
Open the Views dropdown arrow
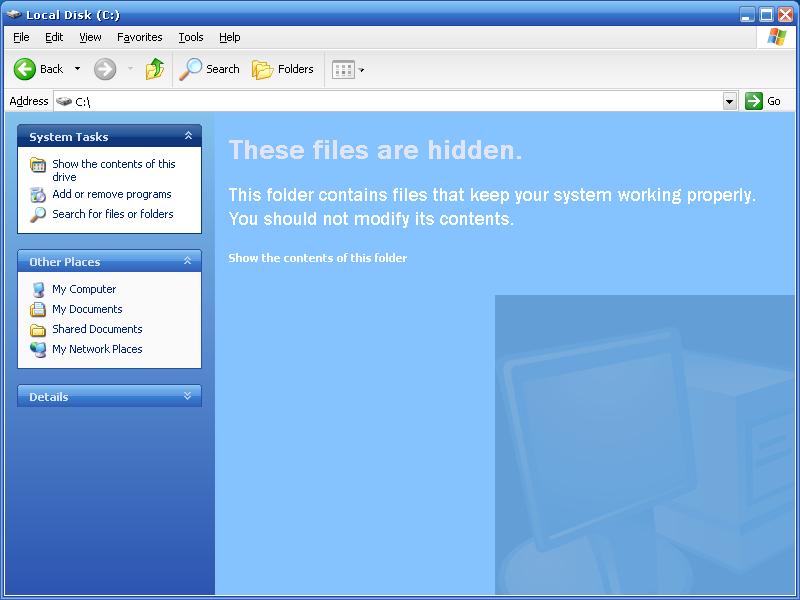tap(361, 70)
